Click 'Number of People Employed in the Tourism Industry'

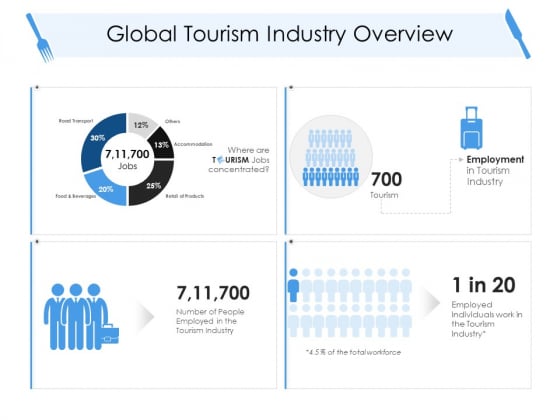(210, 321)
